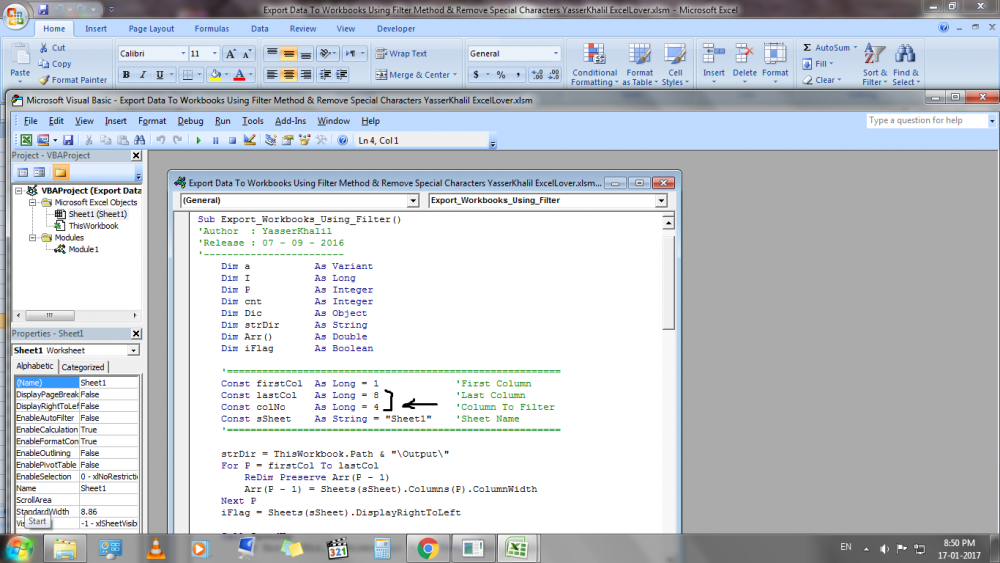Click the code window vertical scrollbar thumb
Screen dimensions: 1000x563
coord(668,282)
